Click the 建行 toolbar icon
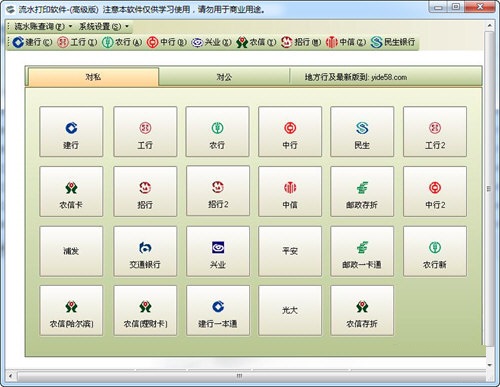This screenshot has width=500, height=387. [x=32, y=42]
